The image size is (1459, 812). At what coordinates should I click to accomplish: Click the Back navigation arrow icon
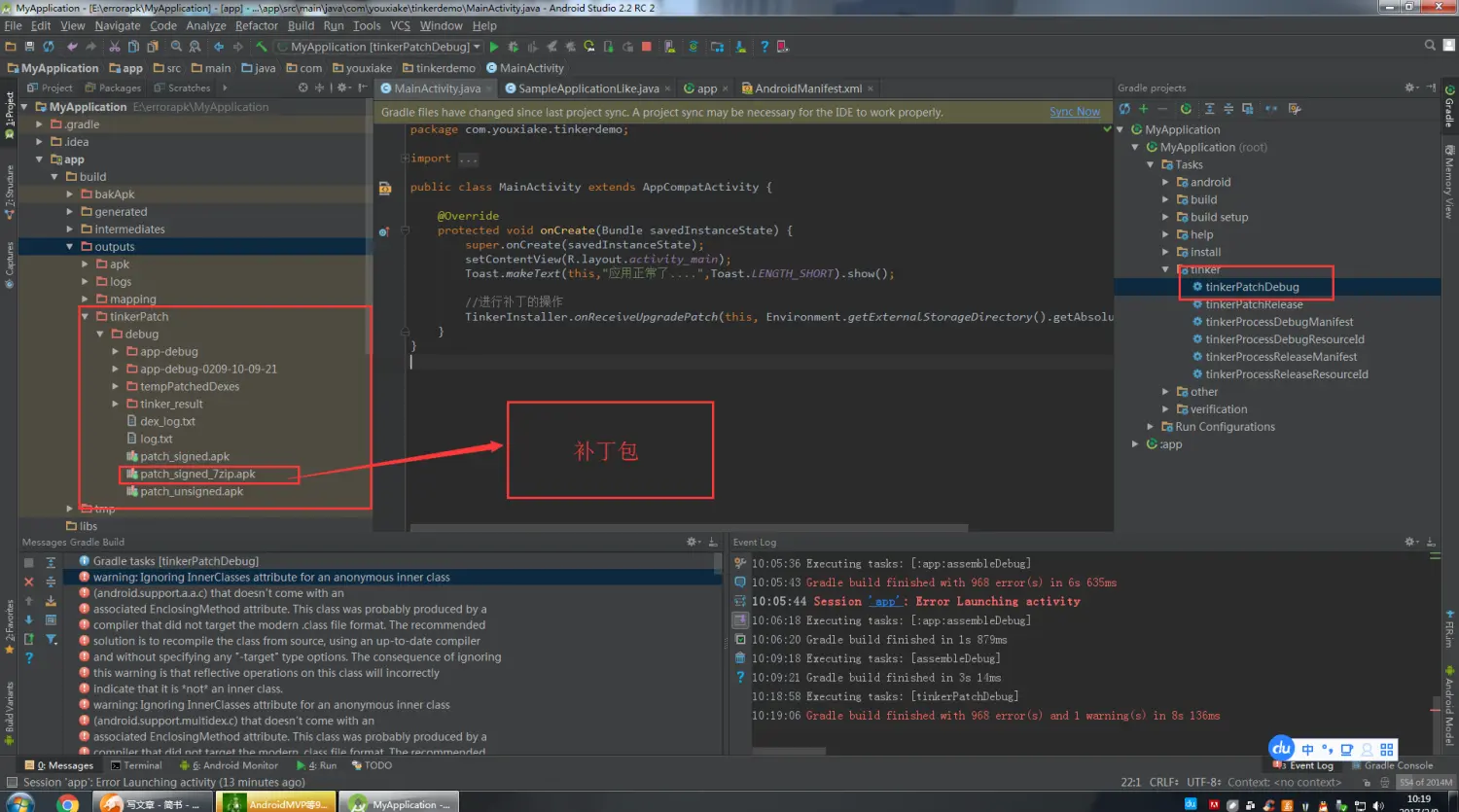tap(219, 47)
